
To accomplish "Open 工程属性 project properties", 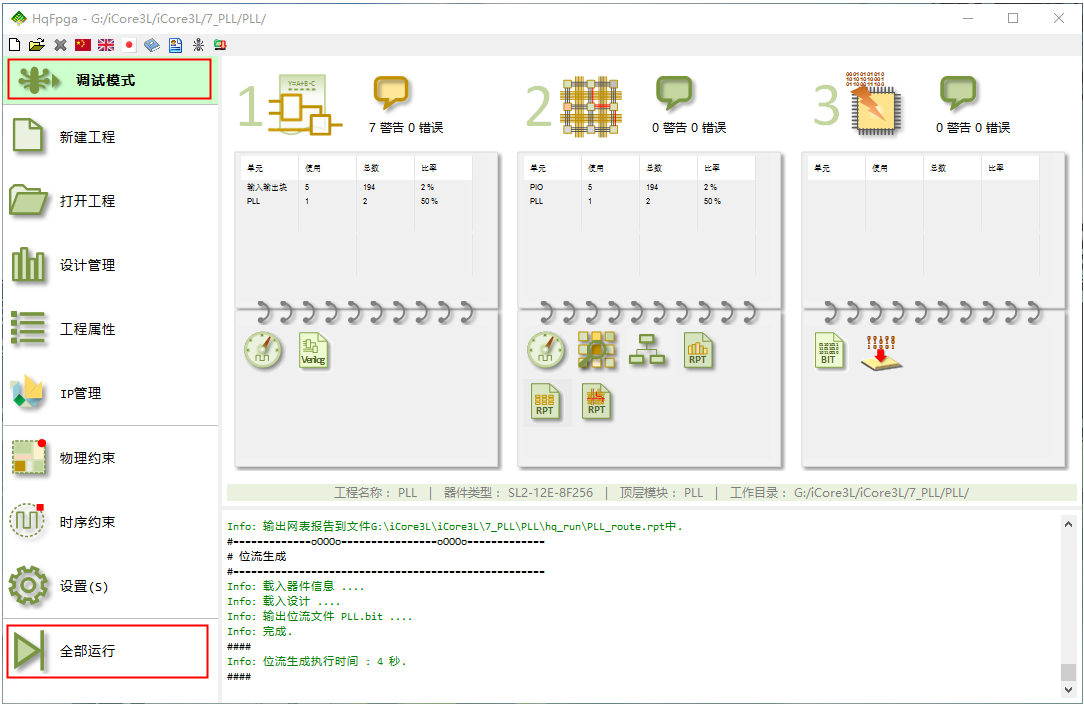I will click(x=87, y=329).
